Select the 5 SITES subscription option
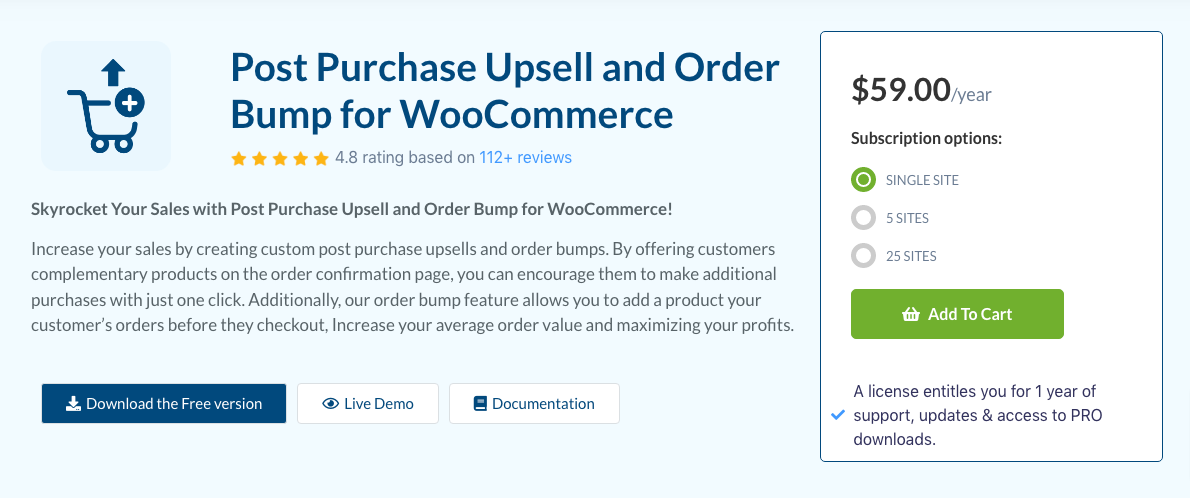The image size is (1190, 498). pos(863,218)
